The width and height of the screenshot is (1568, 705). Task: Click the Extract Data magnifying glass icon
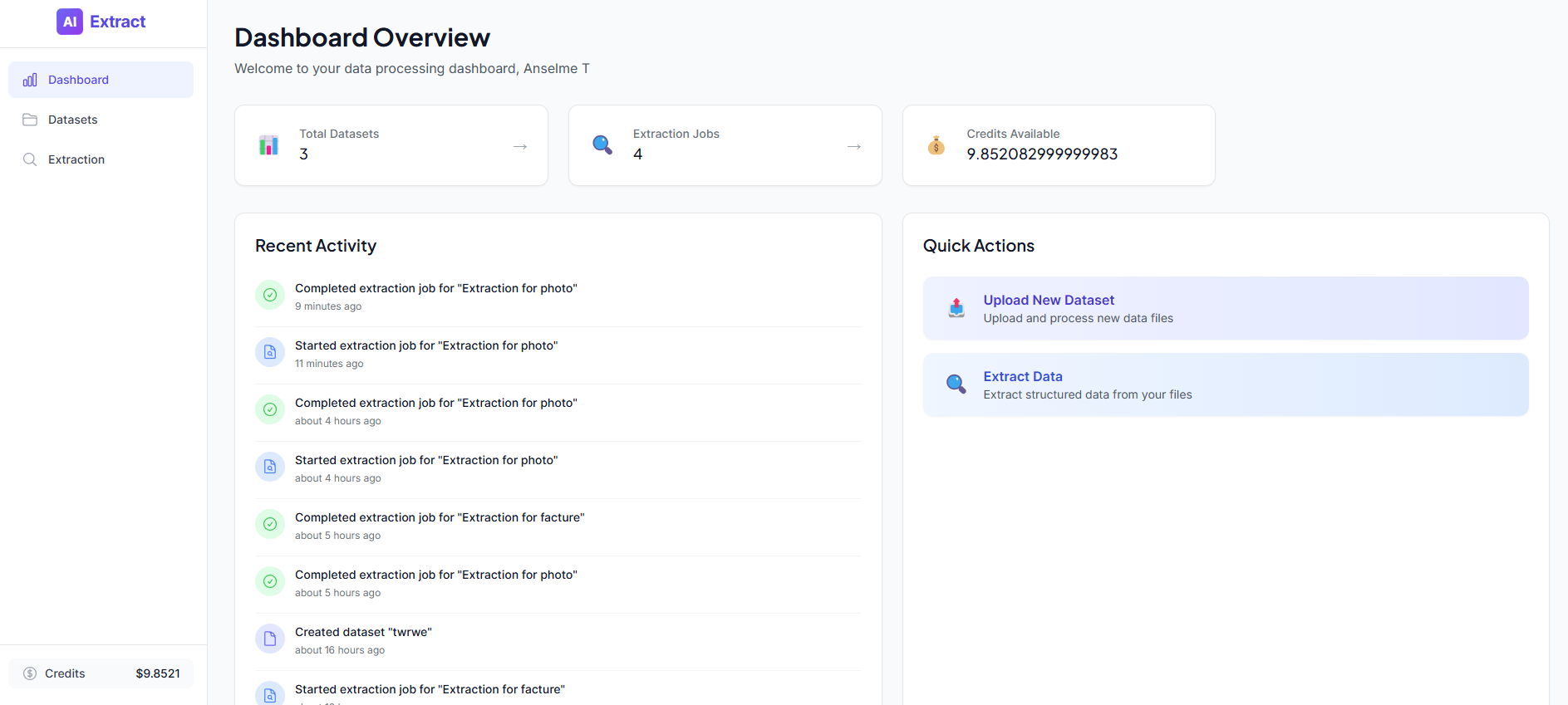pyautogui.click(x=956, y=384)
